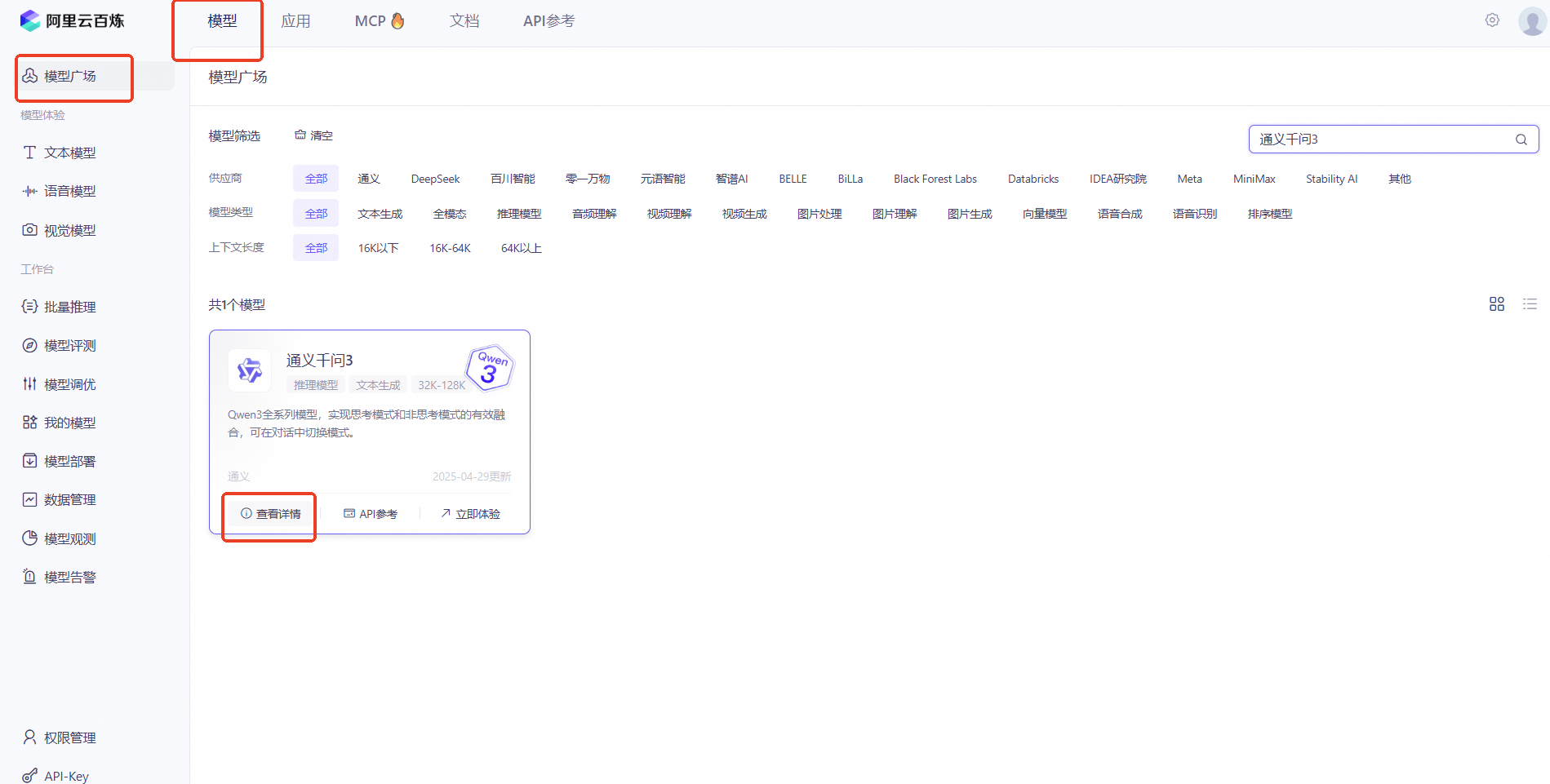Filter 供应商 by Stability AI
The image size is (1550, 784).
point(1332,179)
